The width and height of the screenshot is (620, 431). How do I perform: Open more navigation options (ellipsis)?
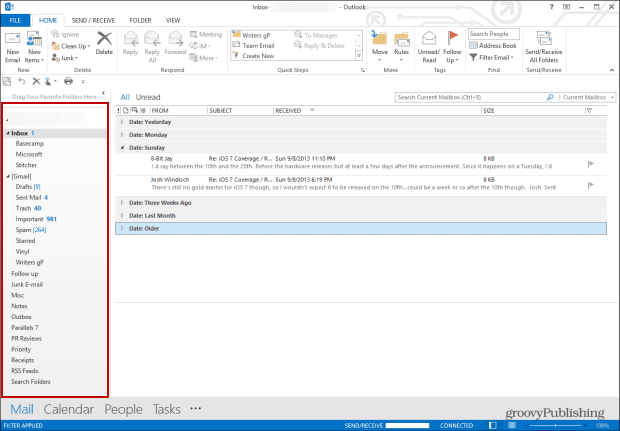[x=196, y=408]
